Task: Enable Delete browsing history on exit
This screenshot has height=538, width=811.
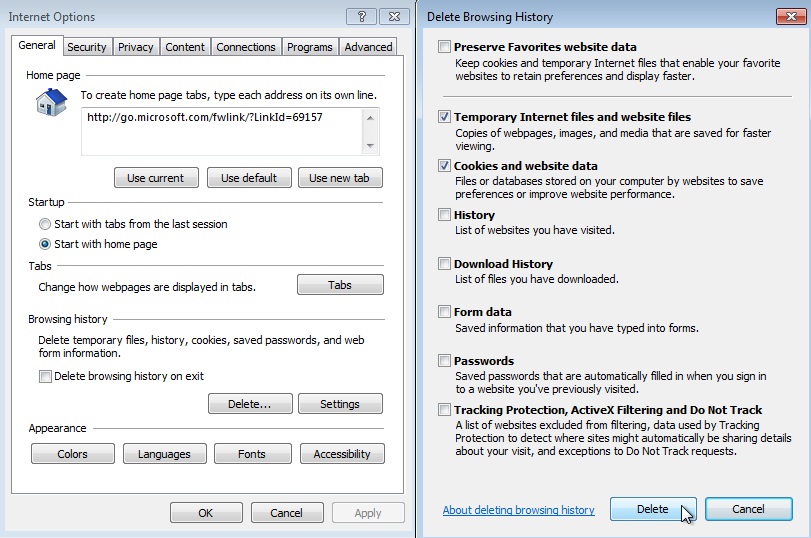Action: tap(45, 376)
